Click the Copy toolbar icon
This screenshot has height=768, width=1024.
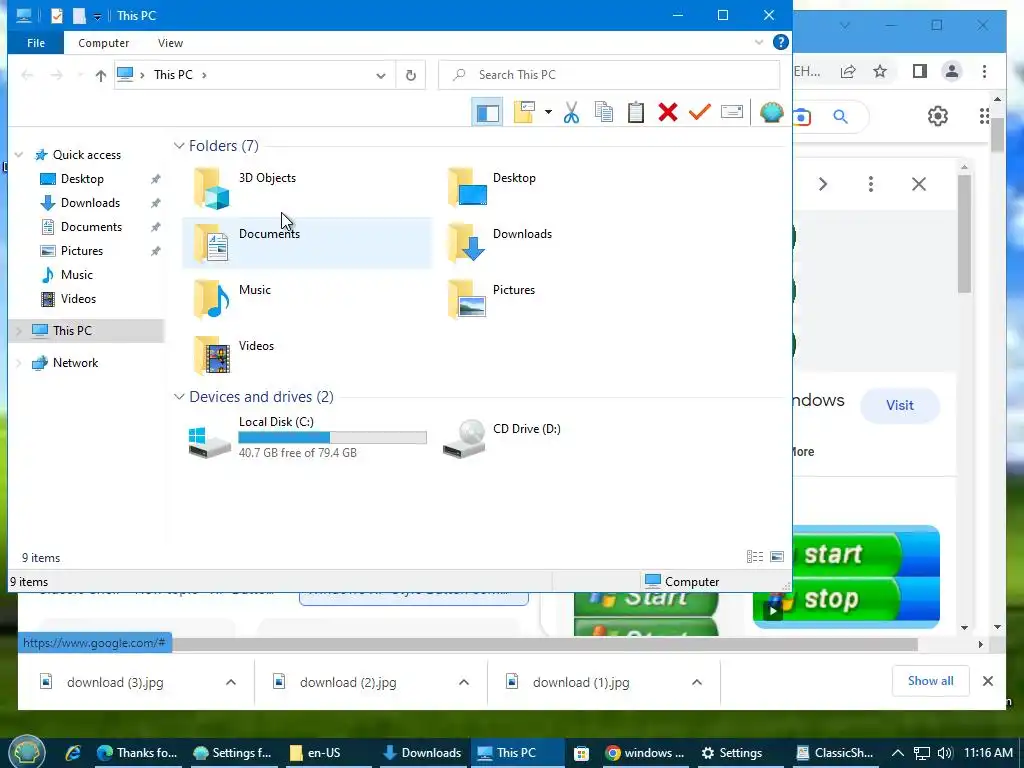point(603,112)
